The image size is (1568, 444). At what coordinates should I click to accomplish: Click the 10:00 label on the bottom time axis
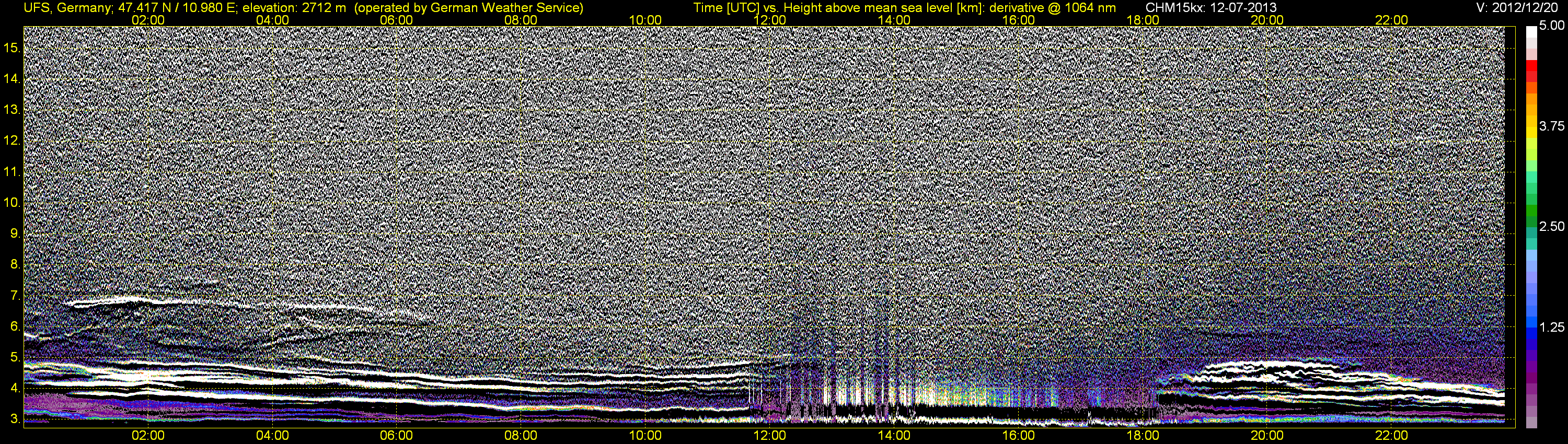point(645,436)
